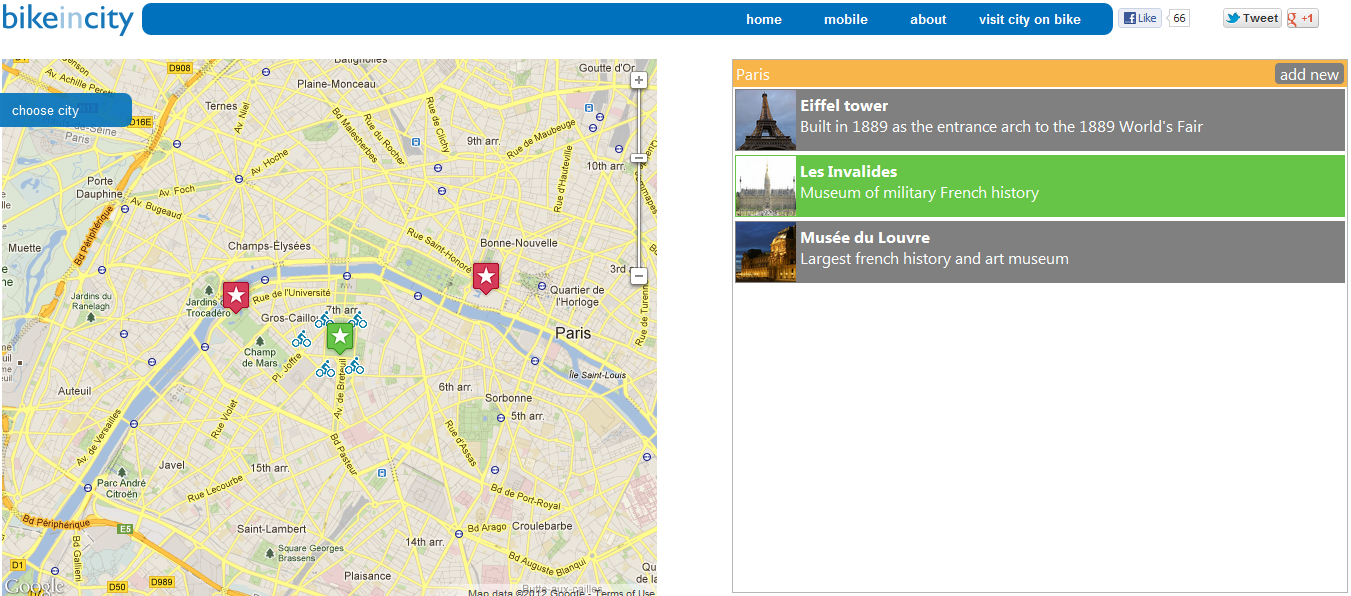Click the tree icon at Jardins du Trocadéro
Viewport: 1351px width, 596px height.
tap(209, 290)
